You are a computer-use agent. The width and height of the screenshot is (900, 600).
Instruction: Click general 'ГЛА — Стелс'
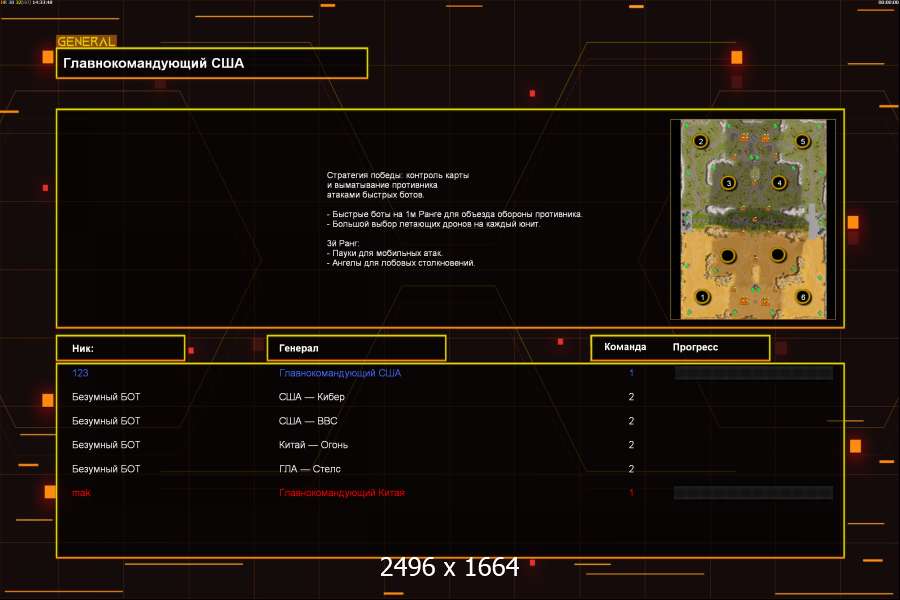coord(310,469)
